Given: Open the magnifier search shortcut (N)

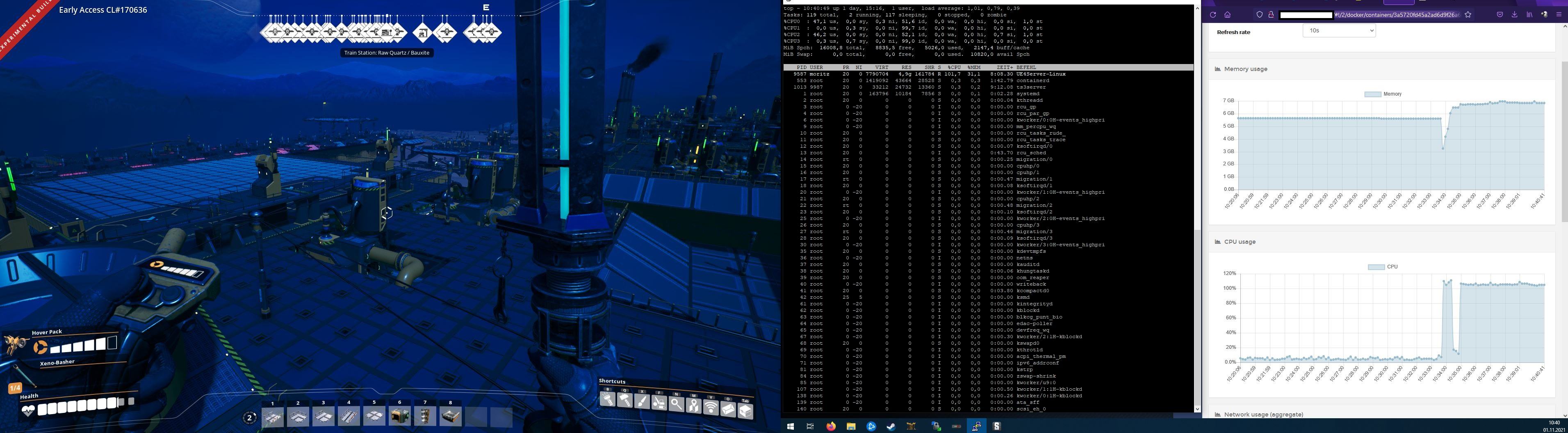Looking at the screenshot, I should (x=676, y=404).
